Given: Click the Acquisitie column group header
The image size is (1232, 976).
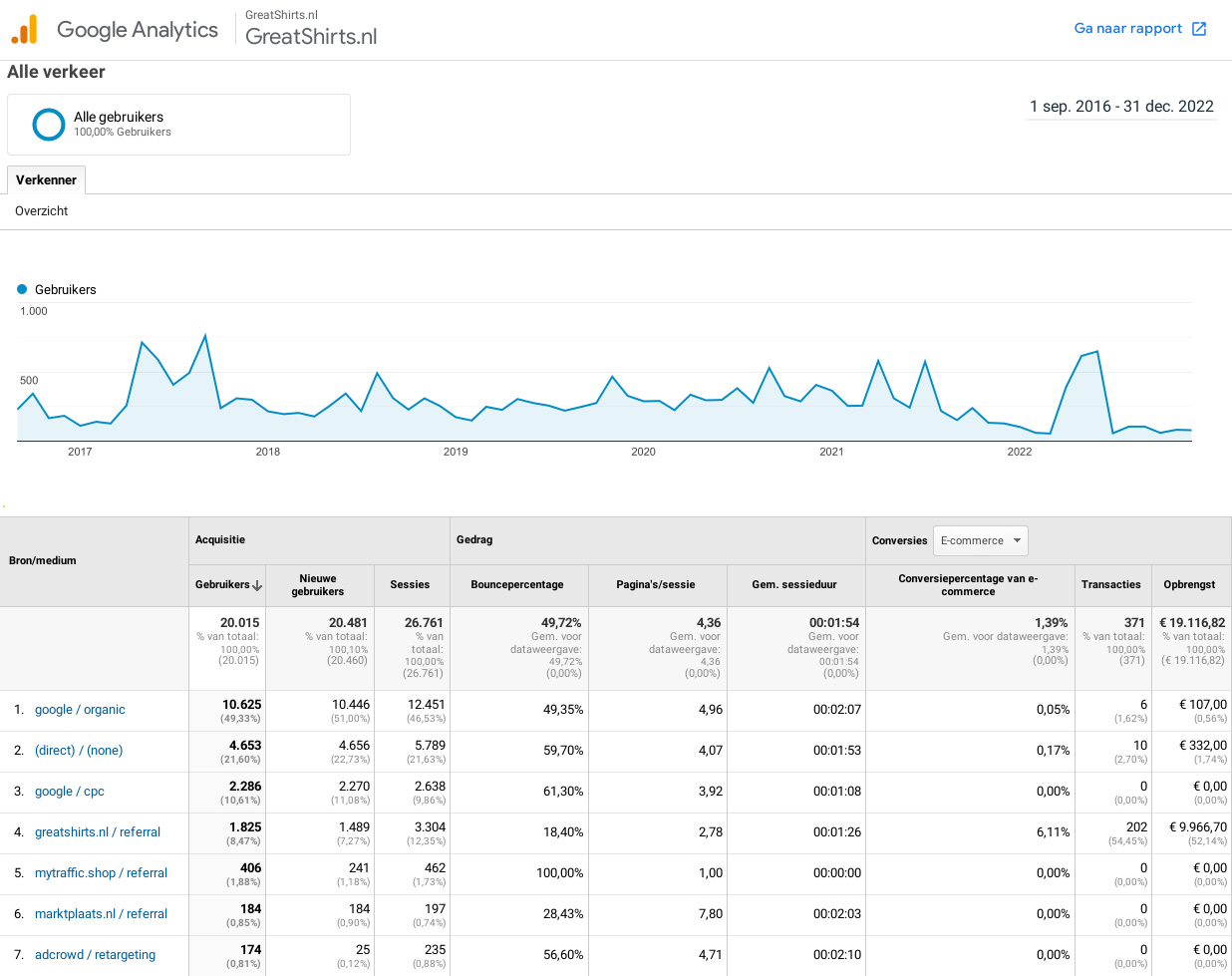Looking at the screenshot, I should click(x=220, y=539).
